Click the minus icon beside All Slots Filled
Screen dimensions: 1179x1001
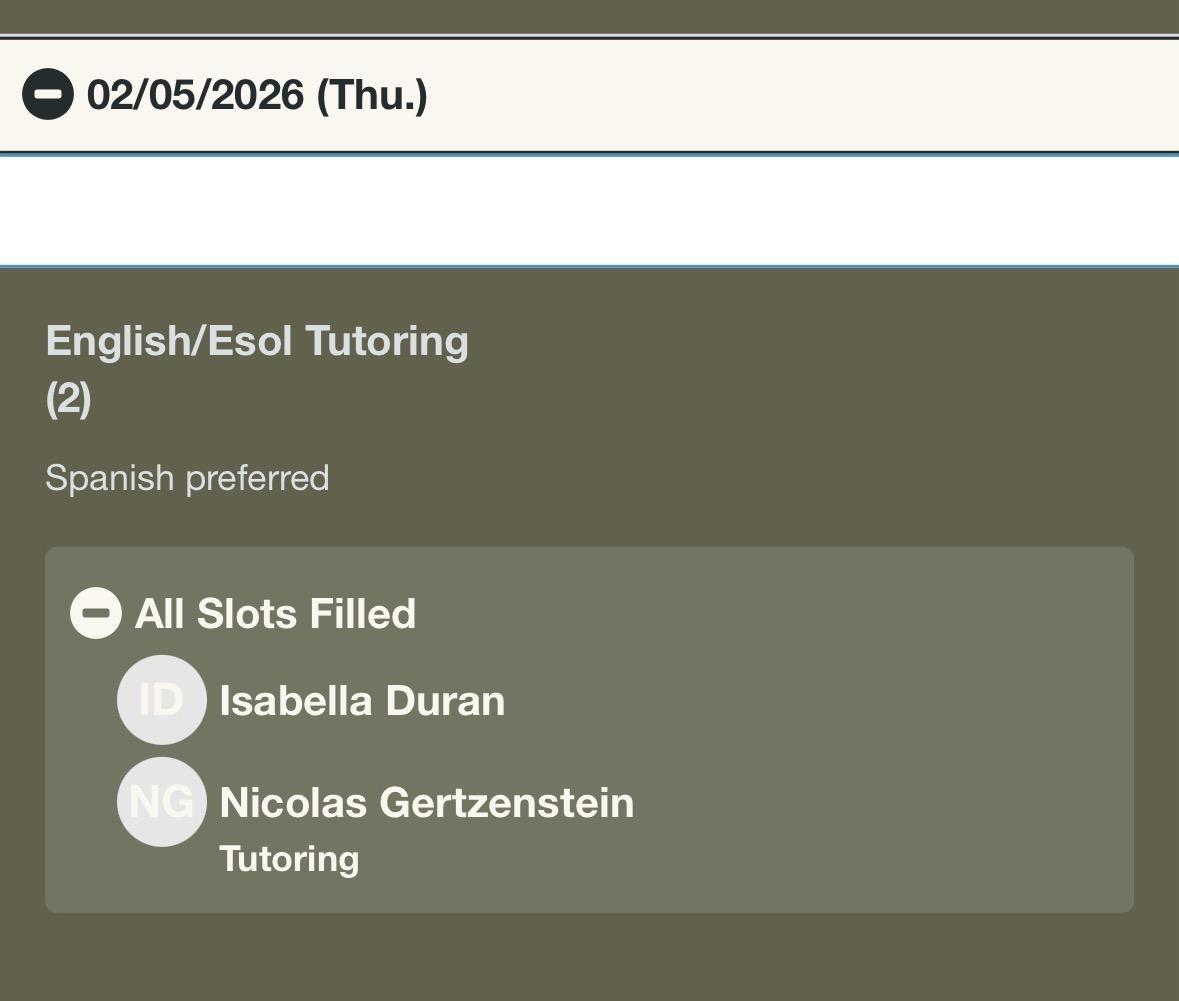click(96, 613)
